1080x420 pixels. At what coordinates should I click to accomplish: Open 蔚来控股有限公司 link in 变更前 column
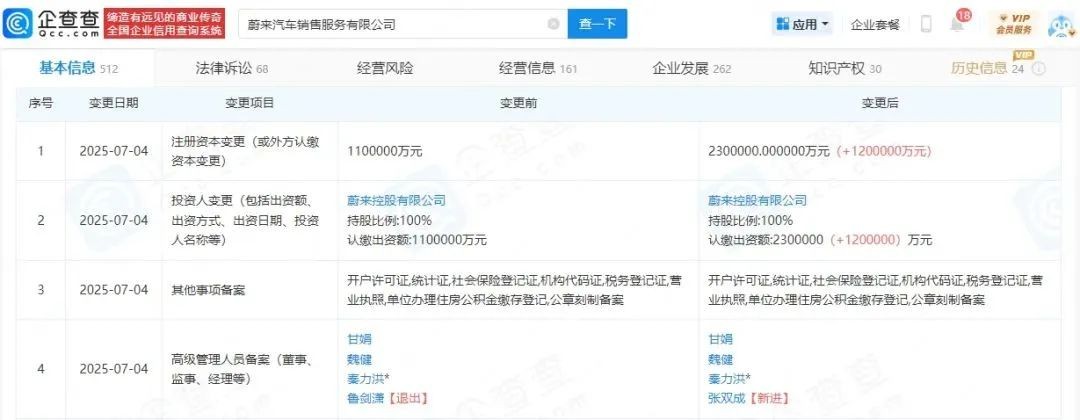click(397, 200)
